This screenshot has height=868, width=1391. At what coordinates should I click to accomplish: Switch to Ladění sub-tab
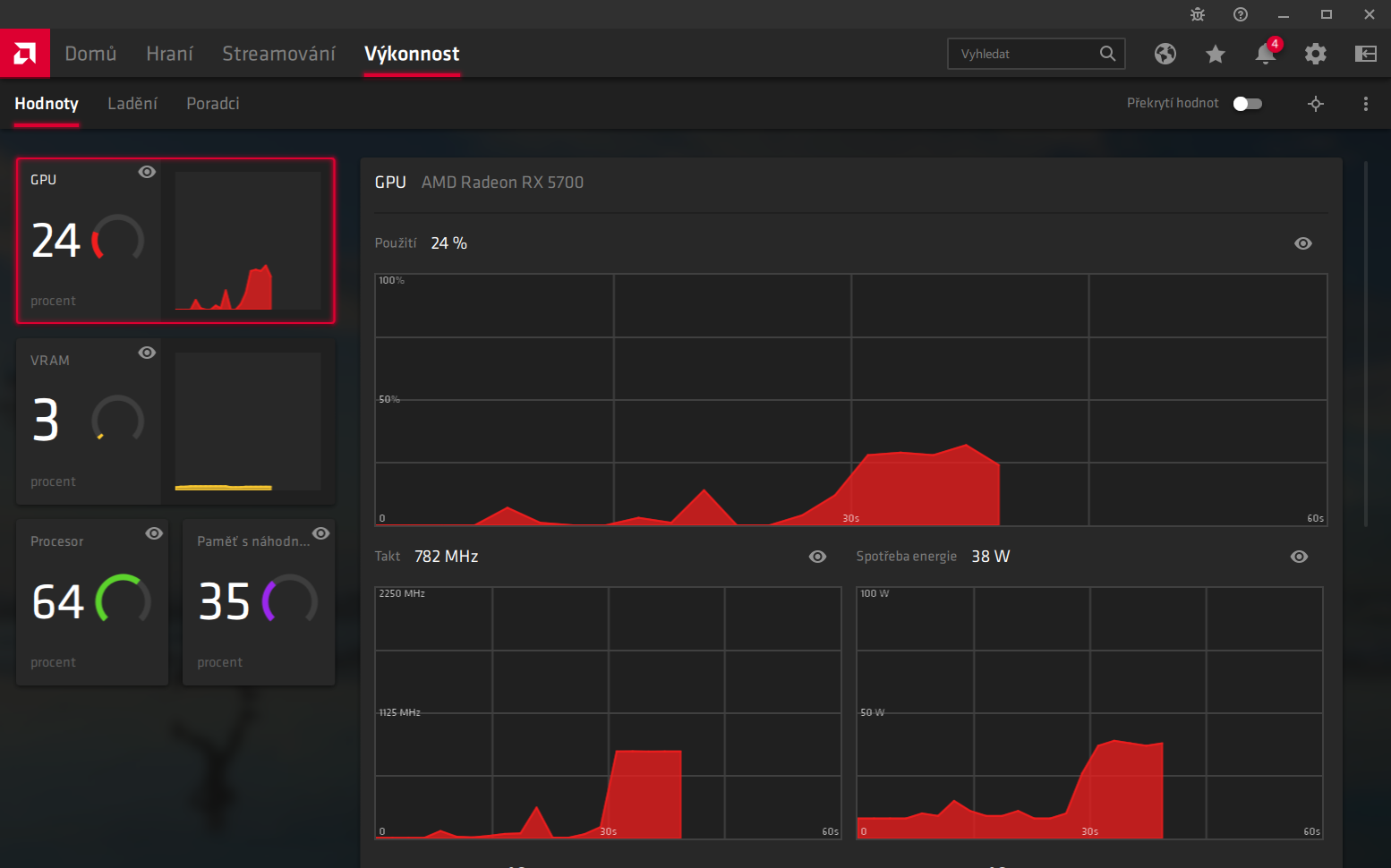(132, 104)
